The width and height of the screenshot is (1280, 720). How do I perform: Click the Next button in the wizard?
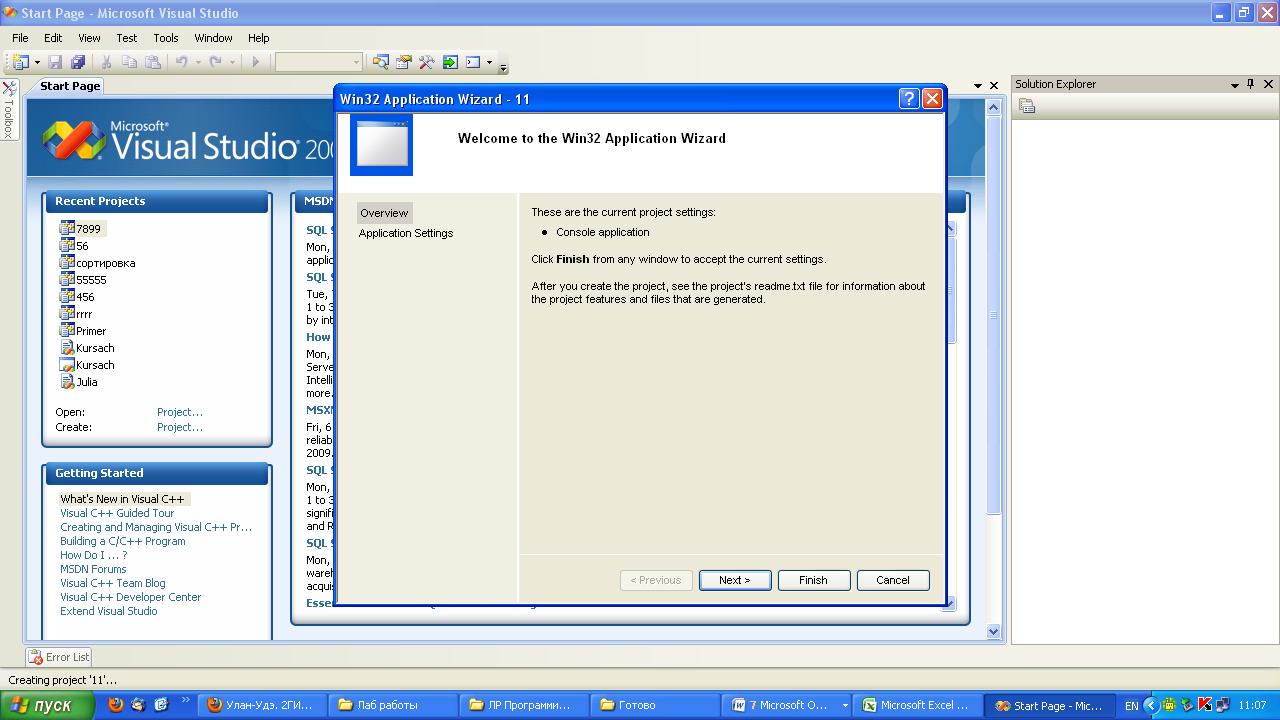[734, 580]
